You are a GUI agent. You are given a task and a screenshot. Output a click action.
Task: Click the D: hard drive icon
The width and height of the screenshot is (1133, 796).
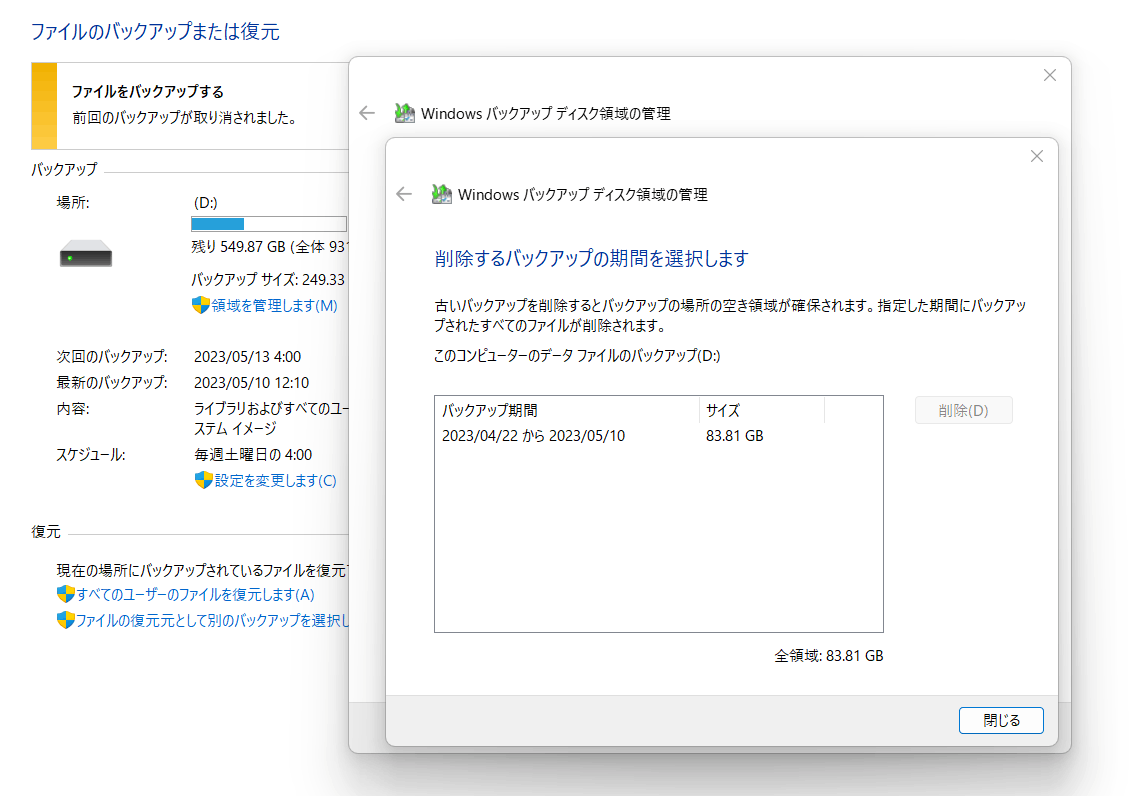[86, 254]
